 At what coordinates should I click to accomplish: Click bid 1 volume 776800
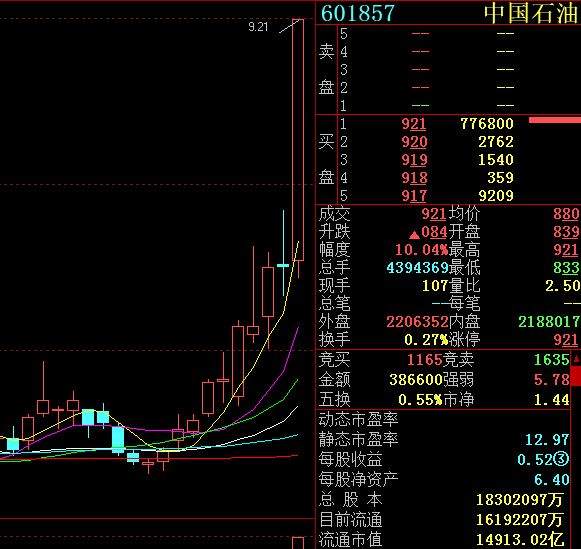pyautogui.click(x=487, y=124)
